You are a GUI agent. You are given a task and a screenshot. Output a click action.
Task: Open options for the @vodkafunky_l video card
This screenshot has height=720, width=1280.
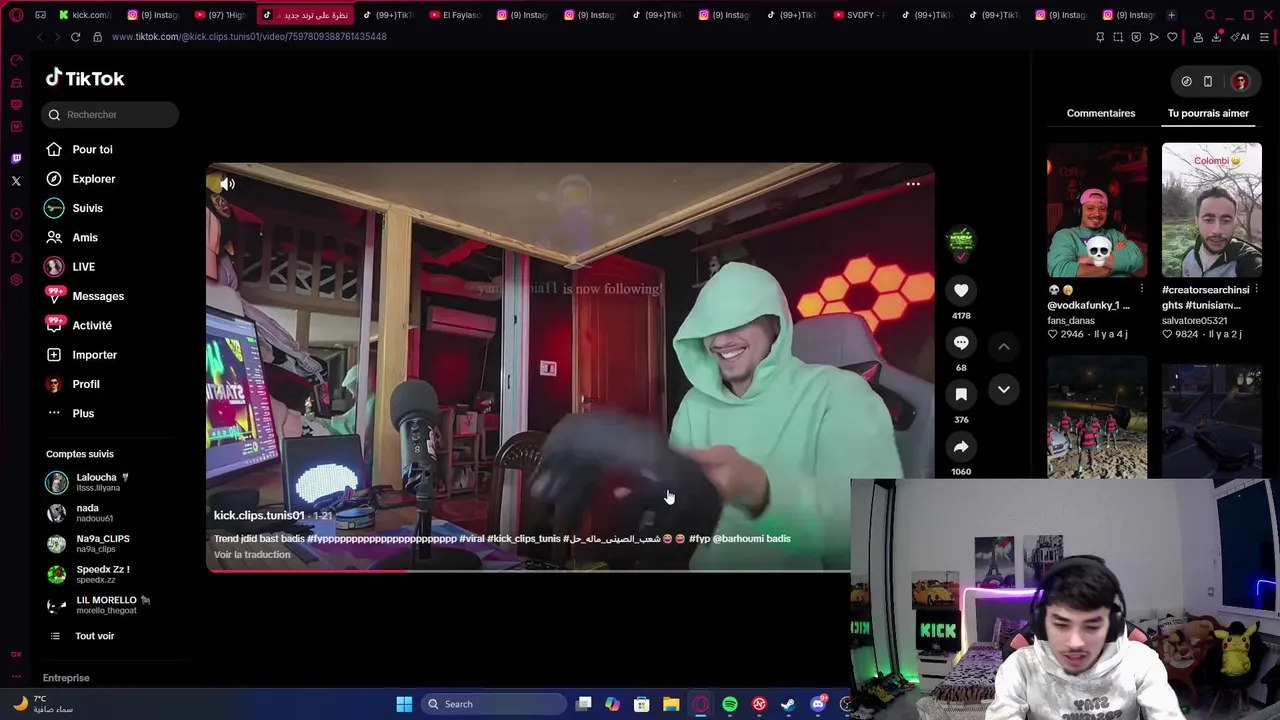pyautogui.click(x=1141, y=290)
